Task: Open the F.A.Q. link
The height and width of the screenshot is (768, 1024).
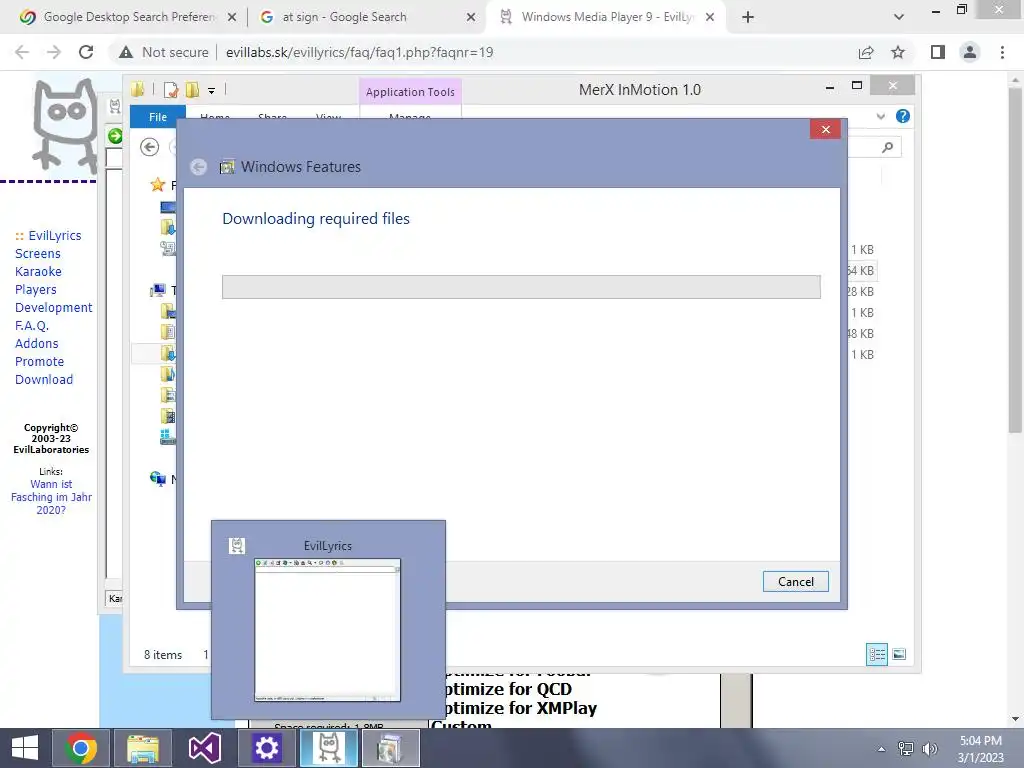Action: (x=32, y=325)
